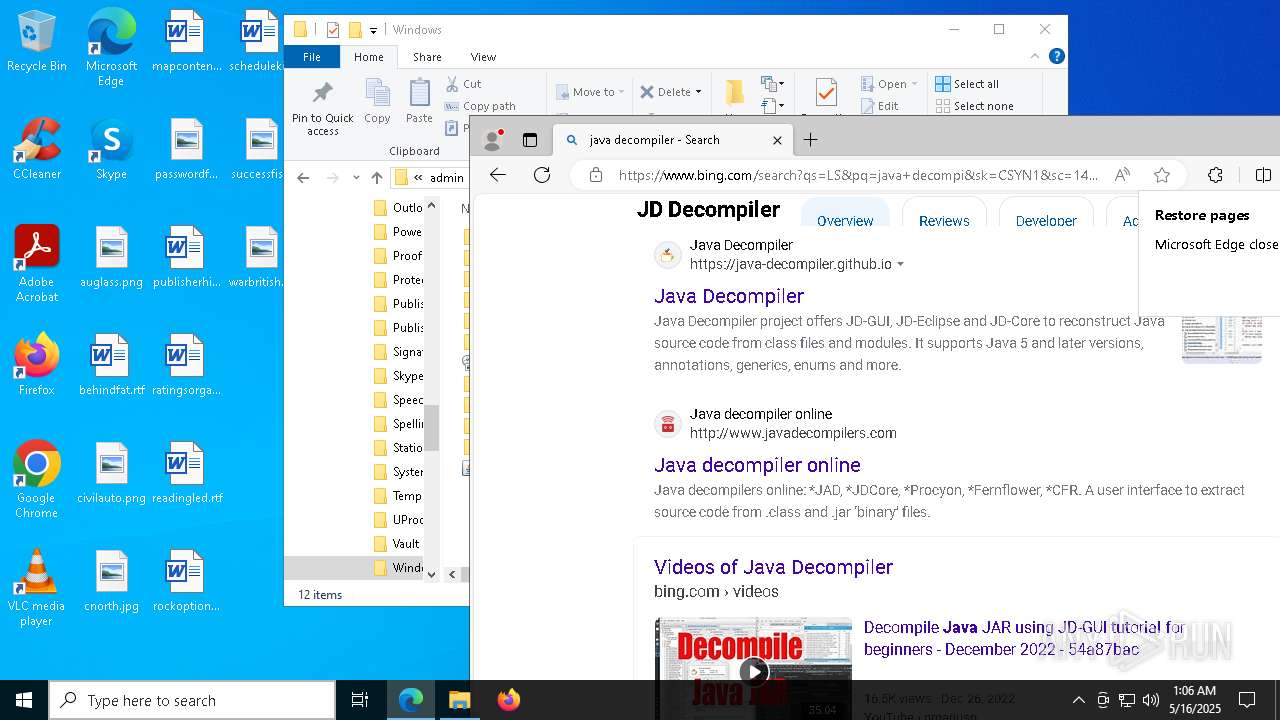The width and height of the screenshot is (1280, 720).
Task: Open the Decompile Java JAR tutorial link
Action: [x=1024, y=638]
